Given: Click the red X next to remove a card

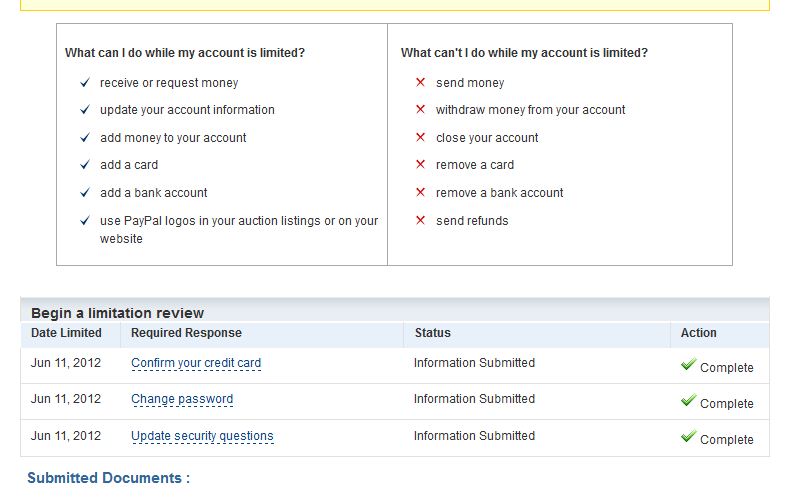Looking at the screenshot, I should pyautogui.click(x=421, y=164).
